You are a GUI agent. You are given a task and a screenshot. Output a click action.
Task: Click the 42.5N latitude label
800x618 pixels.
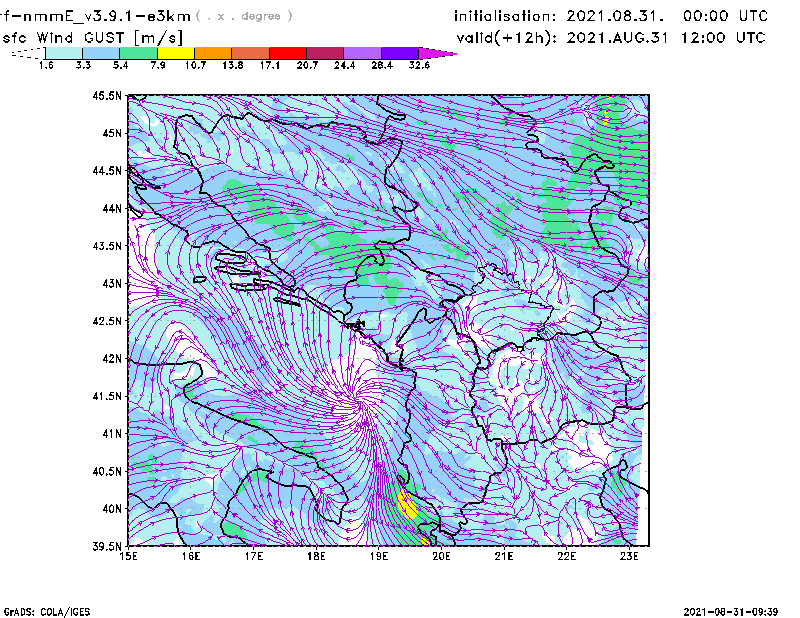click(107, 321)
